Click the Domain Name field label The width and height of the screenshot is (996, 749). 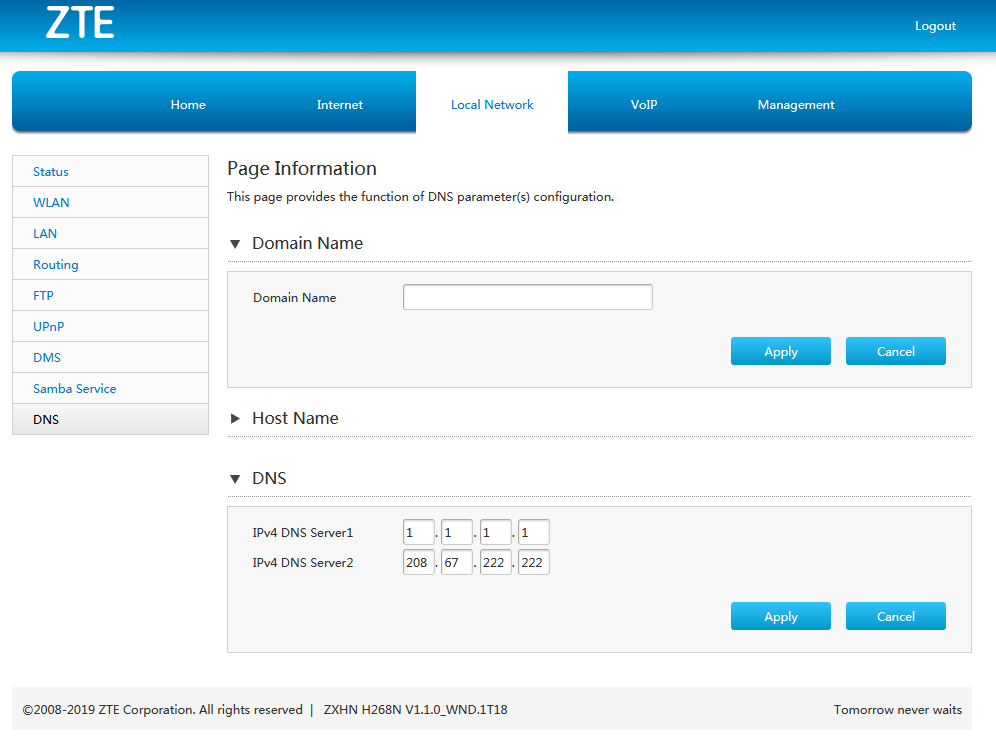[295, 297]
